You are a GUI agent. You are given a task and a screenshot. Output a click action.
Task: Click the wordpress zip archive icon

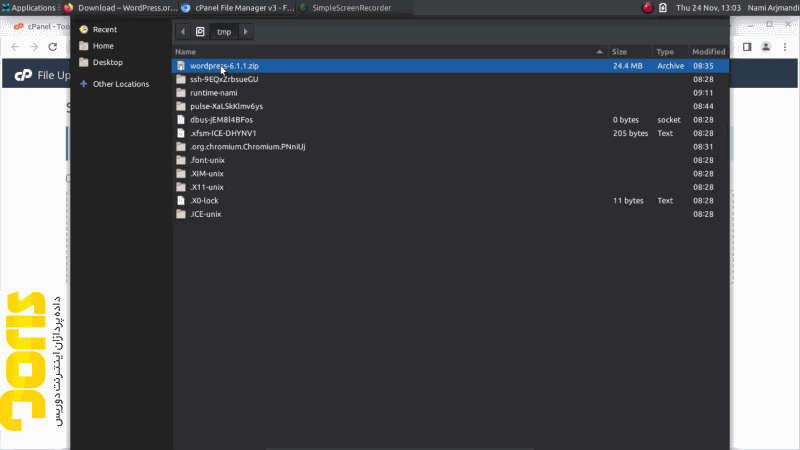point(181,66)
